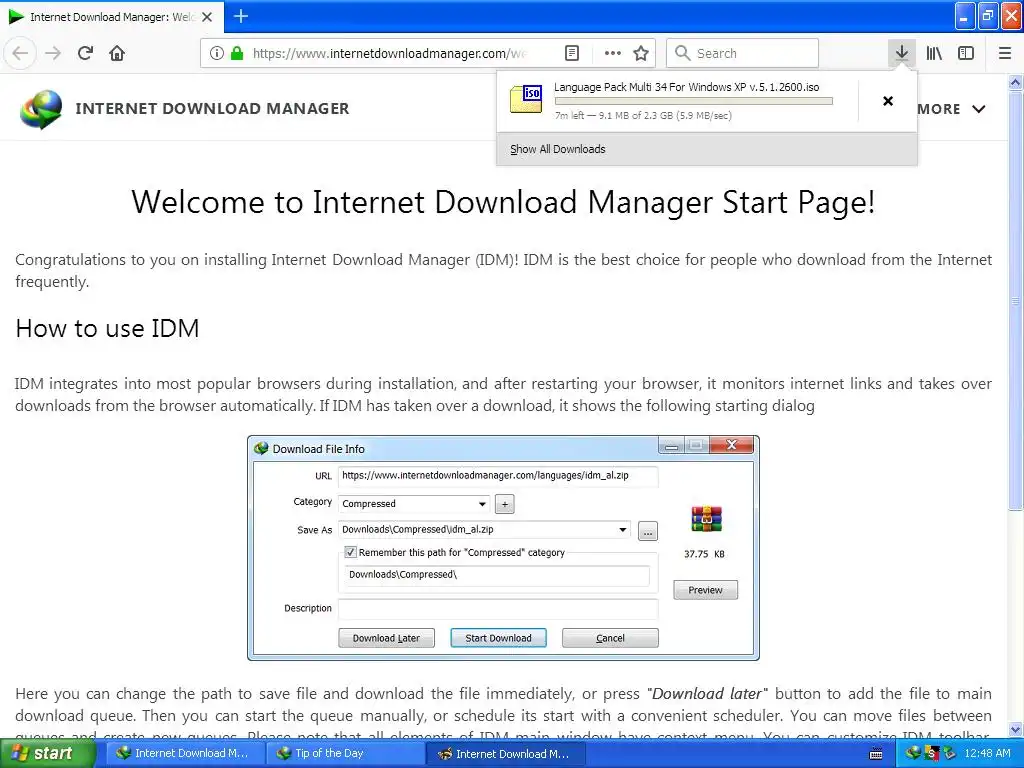Click the 12:48 AM taskbar clock
Screen dimensions: 1024x768
tap(987, 753)
